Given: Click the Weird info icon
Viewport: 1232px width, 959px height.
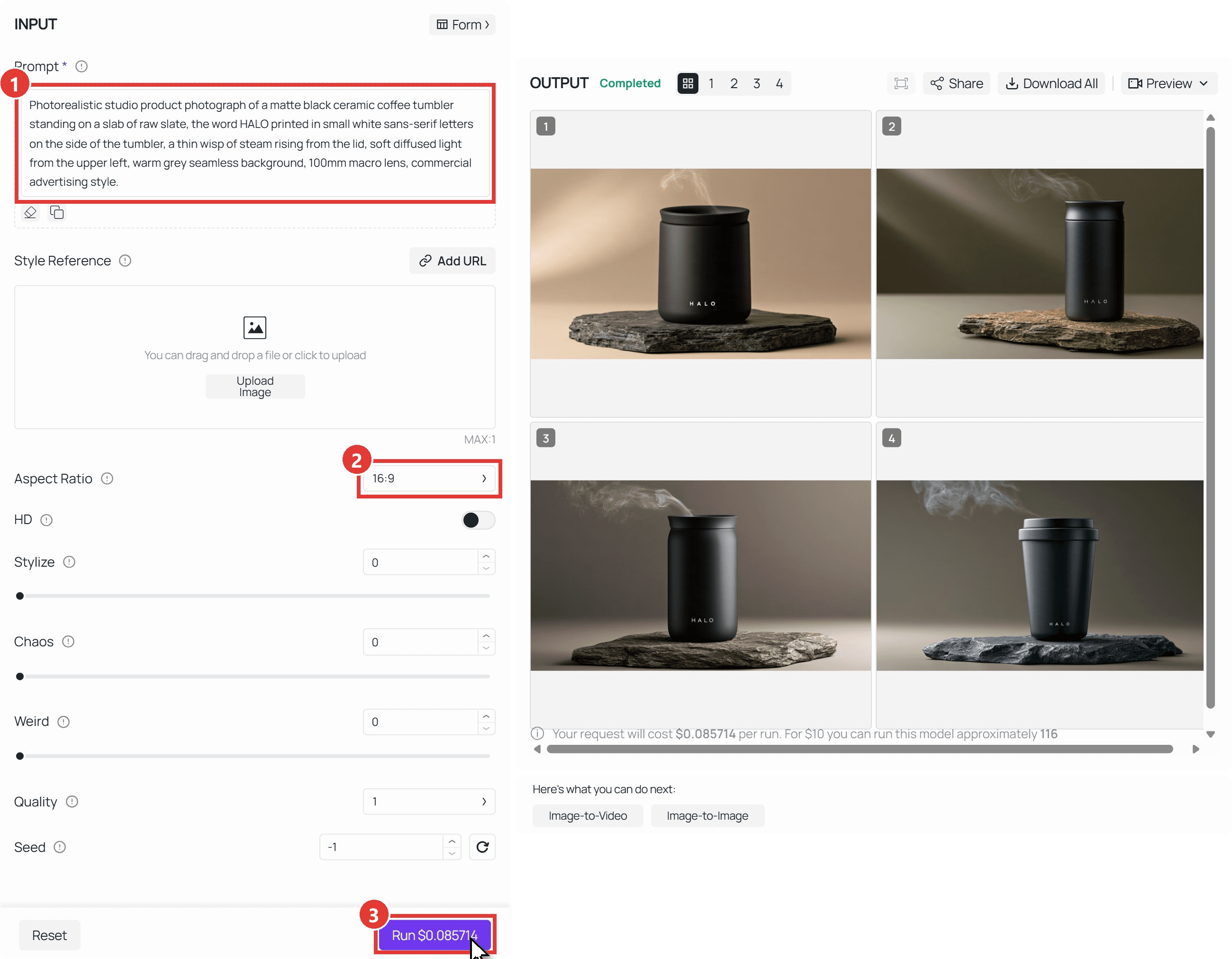Looking at the screenshot, I should point(64,722).
